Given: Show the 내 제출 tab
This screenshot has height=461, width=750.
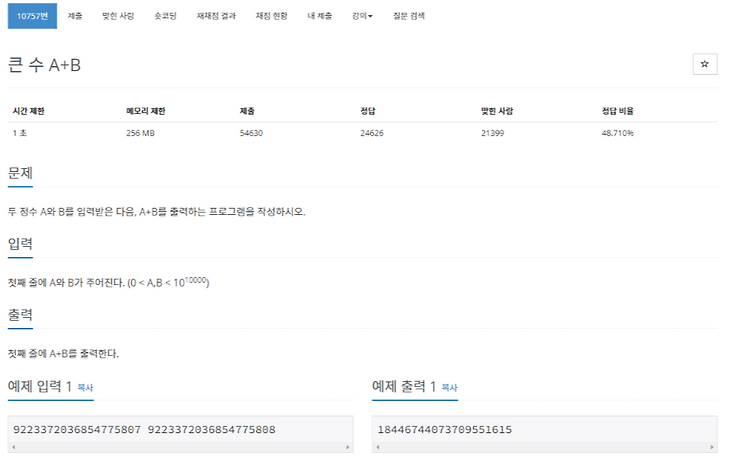Looking at the screenshot, I should (320, 16).
